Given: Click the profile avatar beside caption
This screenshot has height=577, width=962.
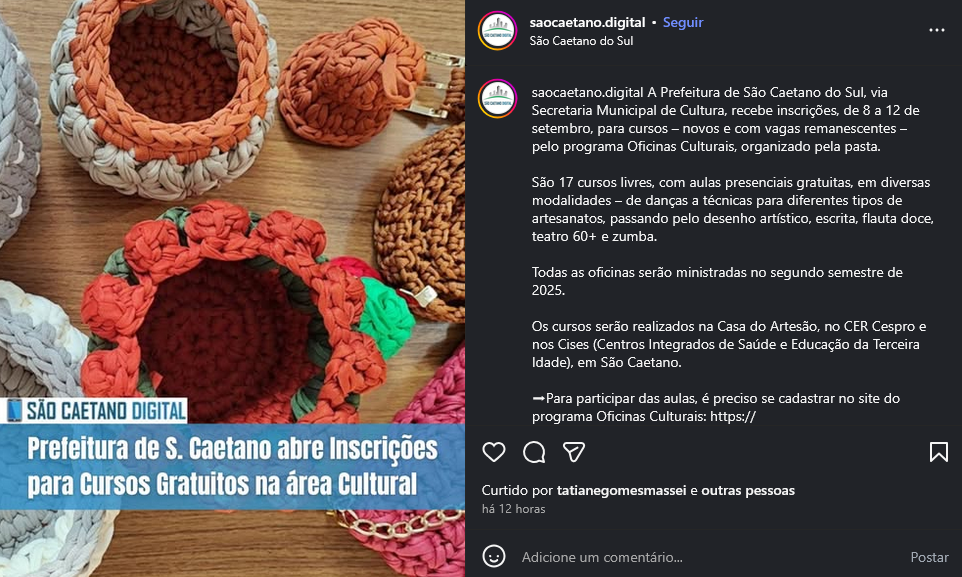Looking at the screenshot, I should pos(498,98).
